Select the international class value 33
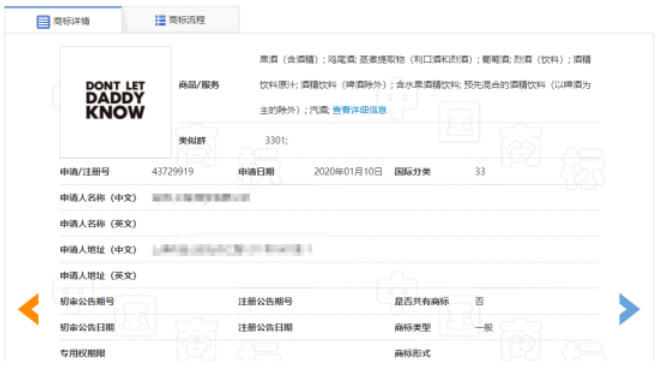This screenshot has height=372, width=662. (480, 171)
